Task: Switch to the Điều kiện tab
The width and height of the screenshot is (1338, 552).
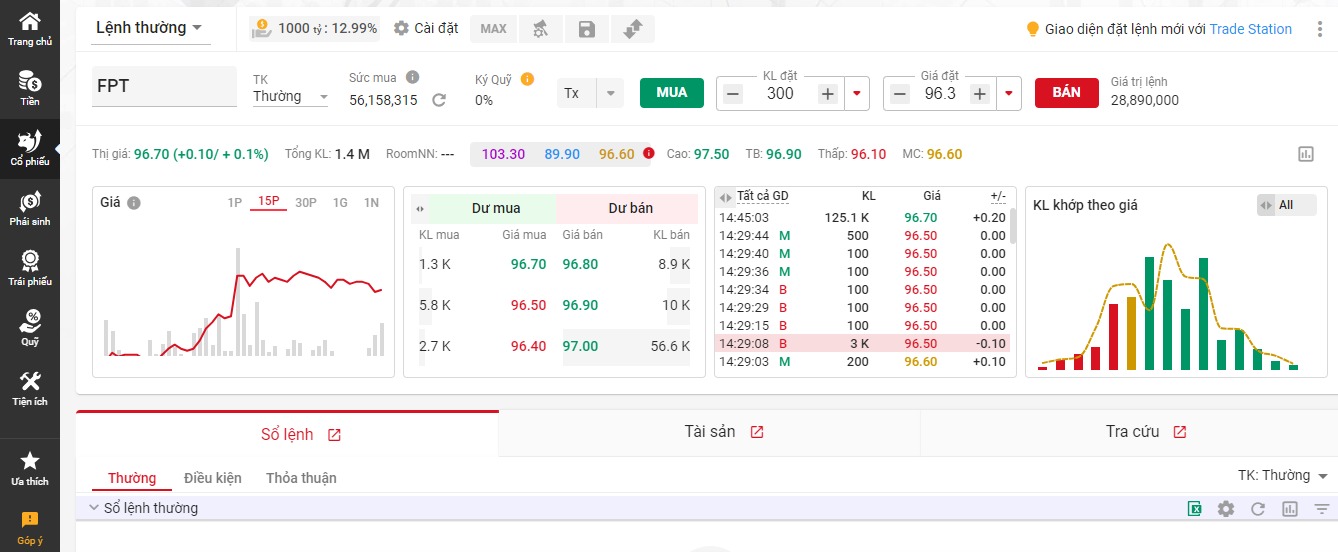Action: 213,478
